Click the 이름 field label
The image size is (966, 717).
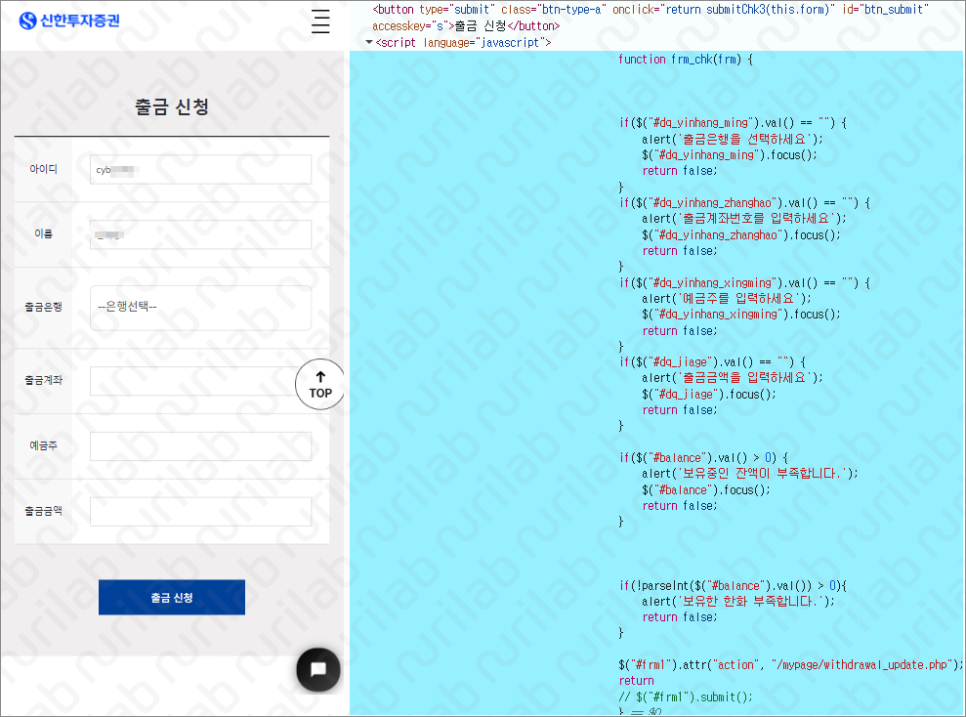[43, 233]
